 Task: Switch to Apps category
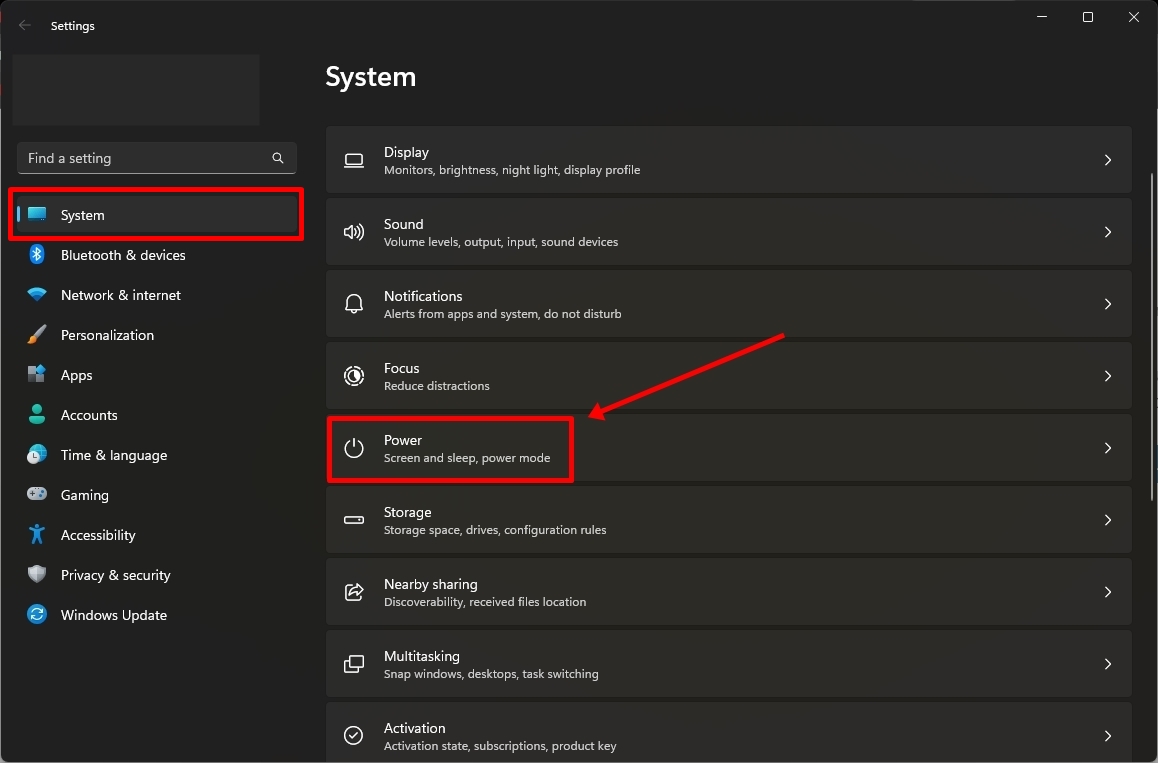157,374
